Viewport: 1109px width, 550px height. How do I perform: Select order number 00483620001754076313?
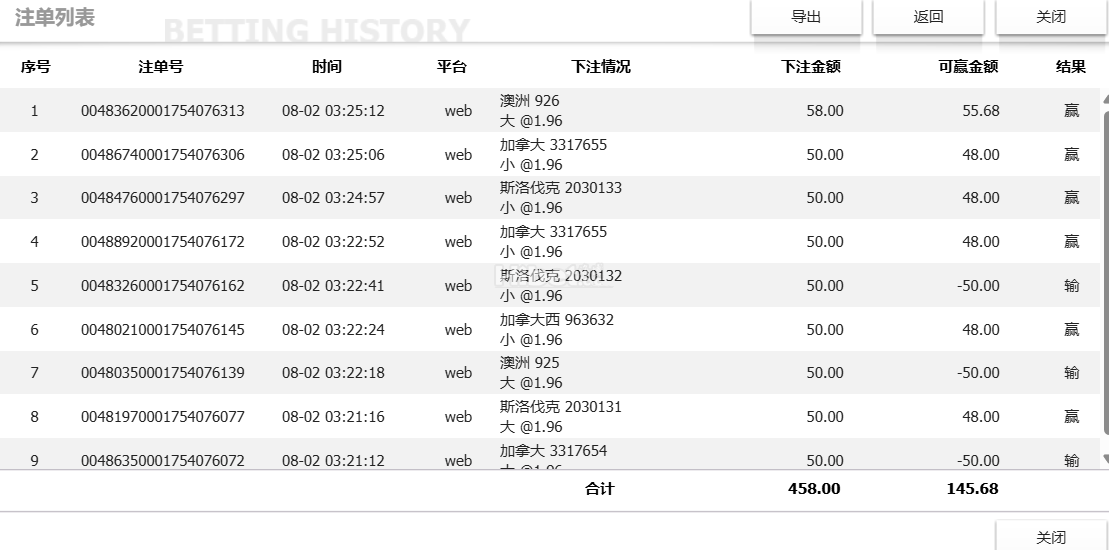[x=163, y=111]
